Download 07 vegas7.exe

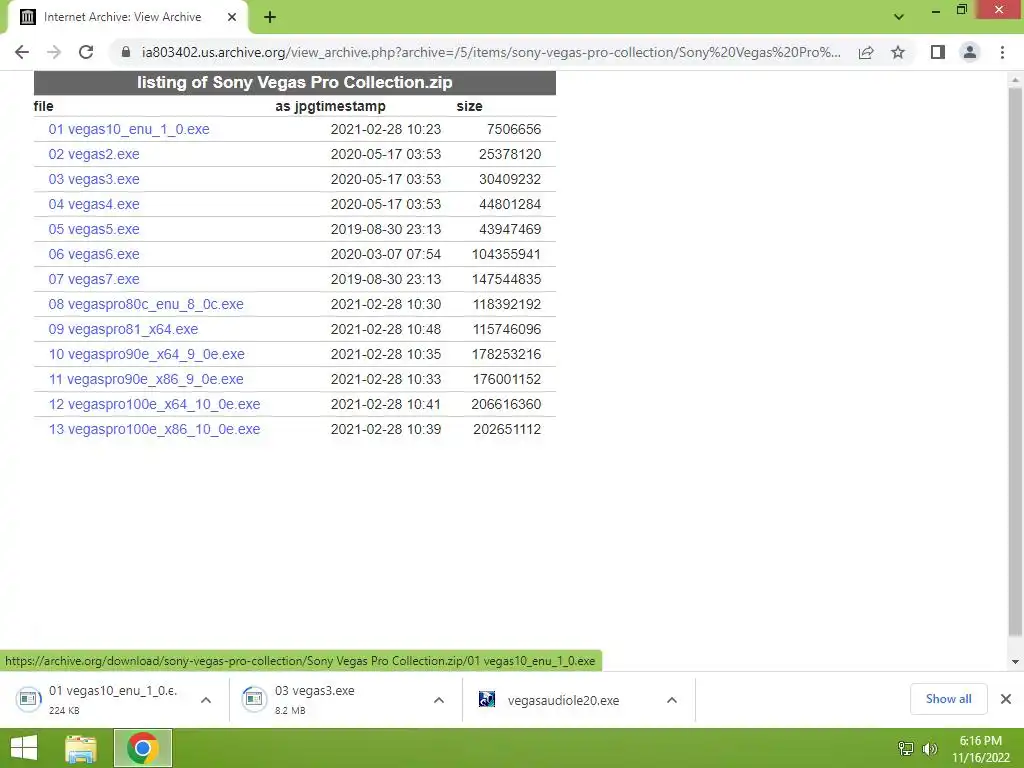94,280
